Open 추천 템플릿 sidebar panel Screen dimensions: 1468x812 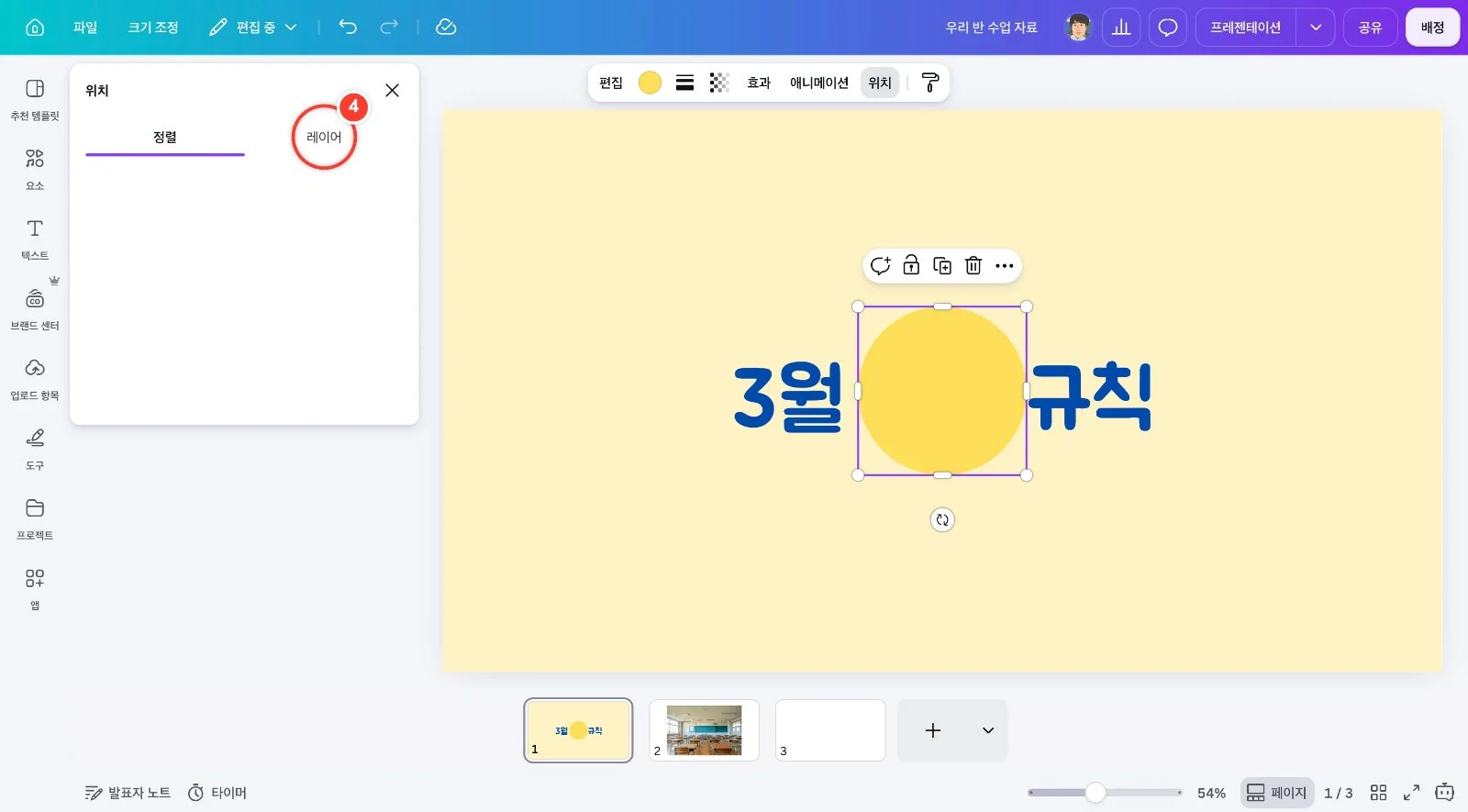click(x=35, y=100)
